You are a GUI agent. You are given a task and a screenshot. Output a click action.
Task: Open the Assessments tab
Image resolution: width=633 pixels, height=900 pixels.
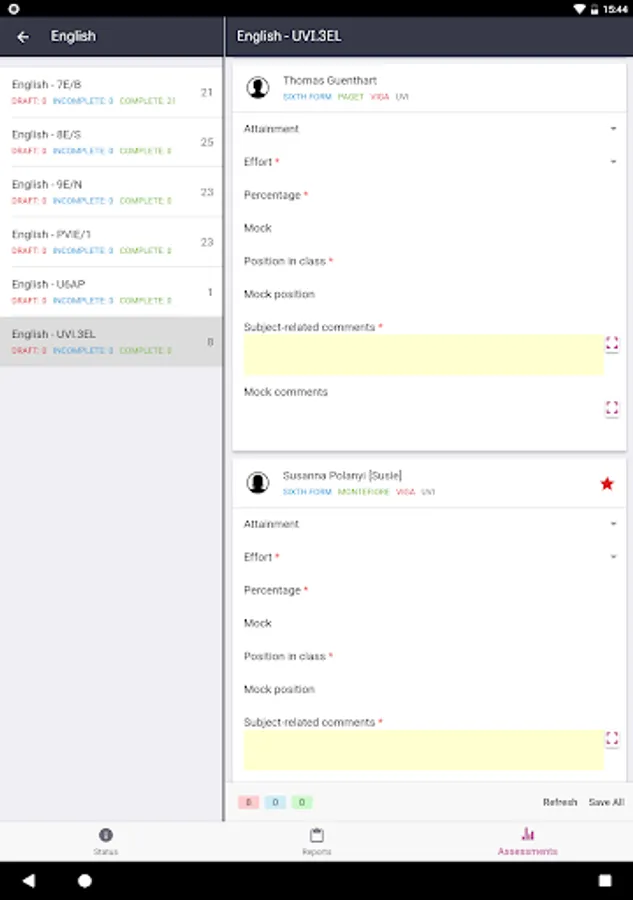(527, 841)
